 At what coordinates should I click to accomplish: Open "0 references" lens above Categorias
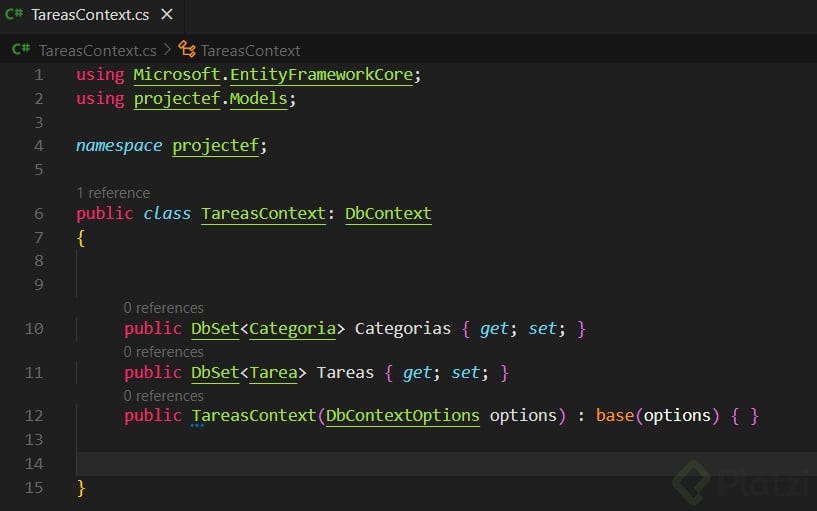pos(163,308)
